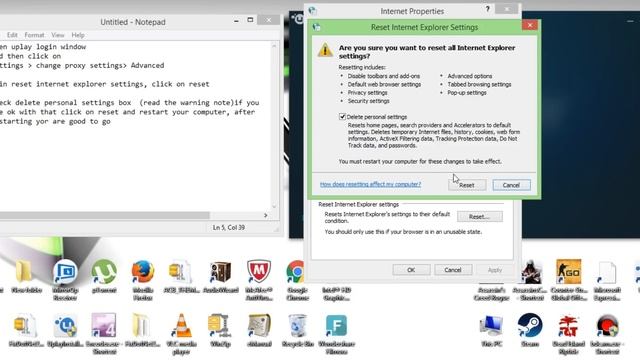Select the notepad-style shortcut beside Recycle Bin
Viewport: 640px width, 360px height.
coord(259,330)
